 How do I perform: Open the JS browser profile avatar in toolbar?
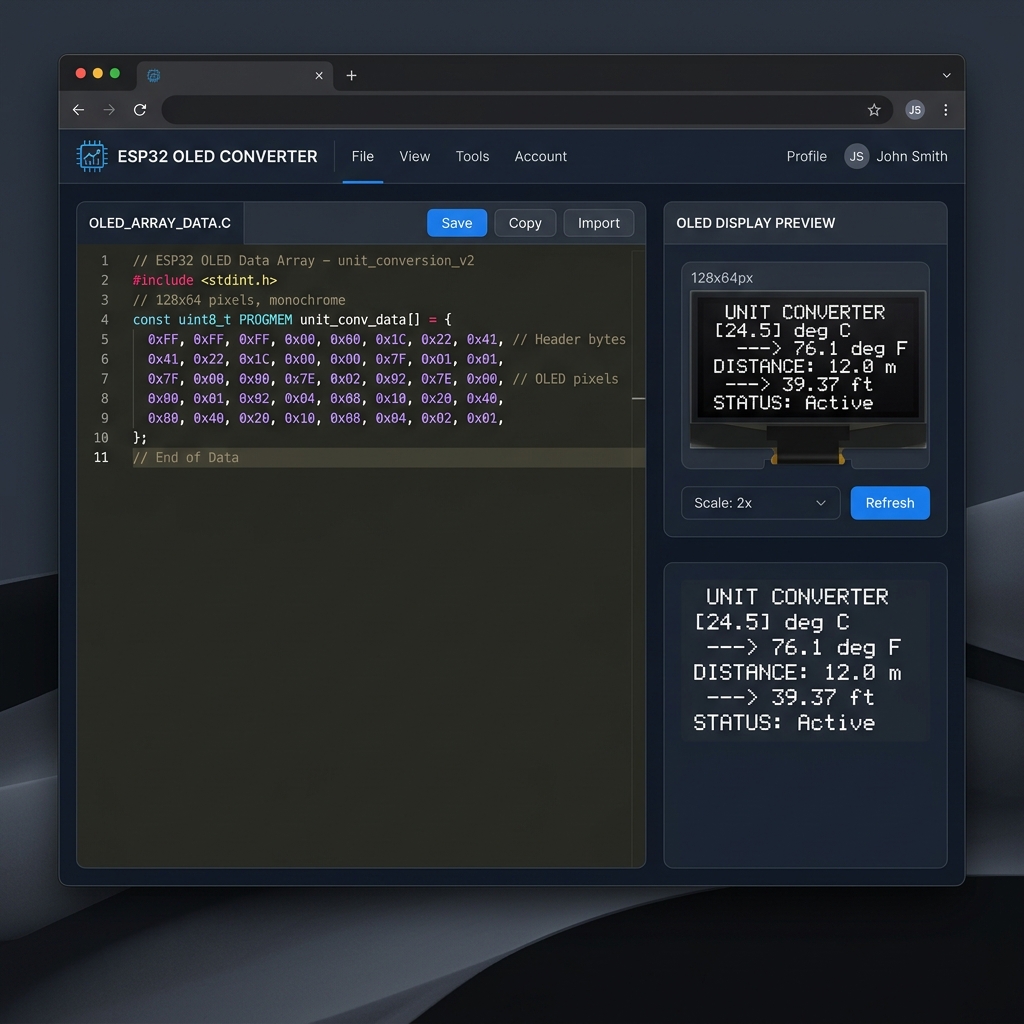915,110
